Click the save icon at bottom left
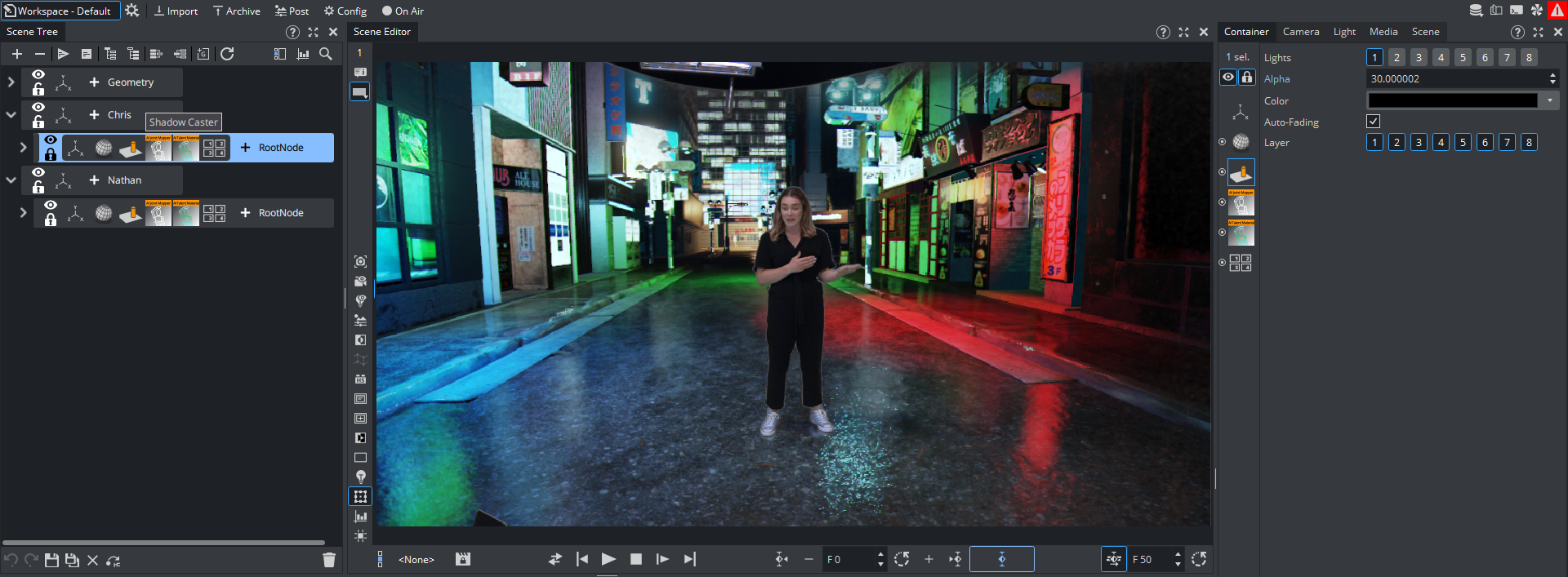The height and width of the screenshot is (577, 1568). click(51, 560)
